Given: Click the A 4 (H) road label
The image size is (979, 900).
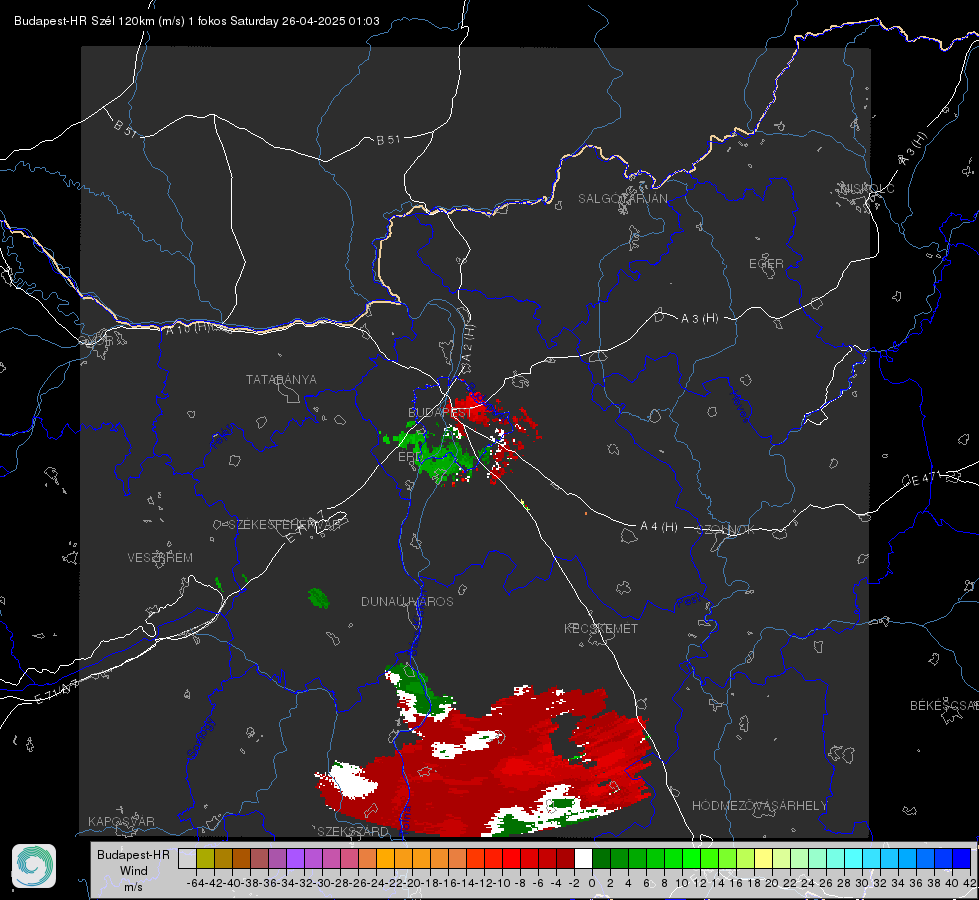Looking at the screenshot, I should coord(659,527).
